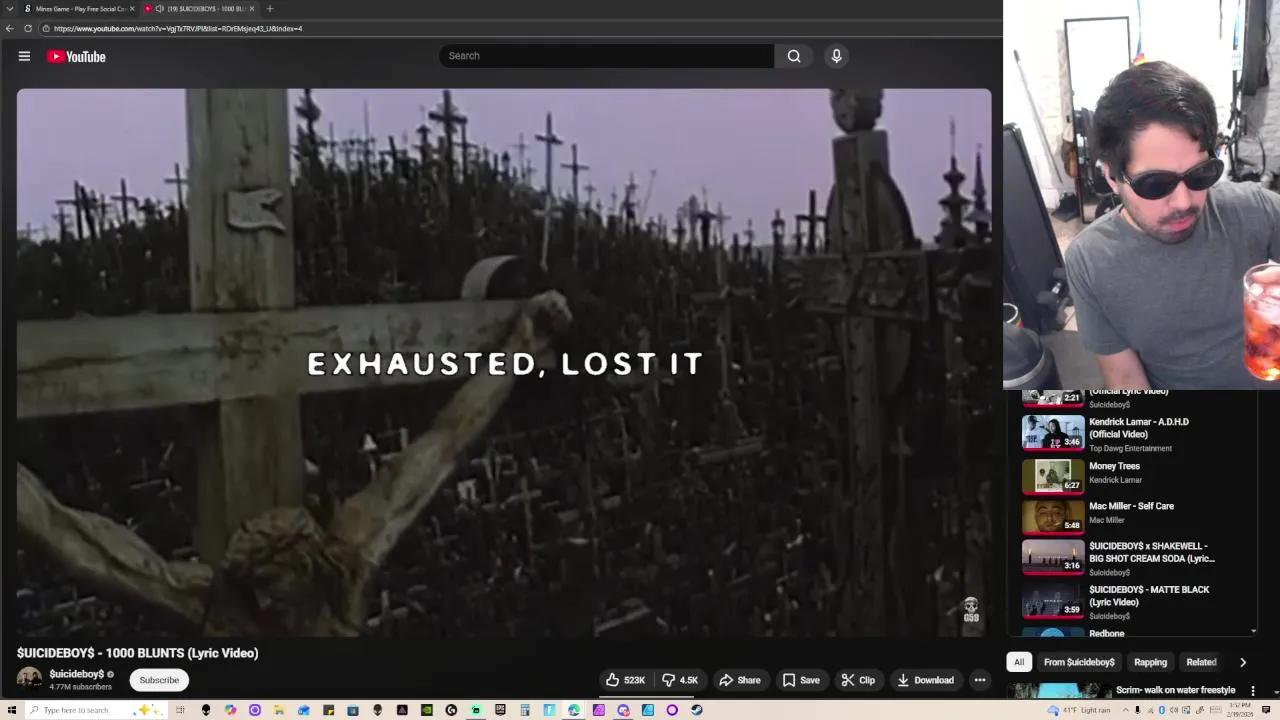The image size is (1280, 720).
Task: Open a new browser tab
Action: click(x=269, y=8)
